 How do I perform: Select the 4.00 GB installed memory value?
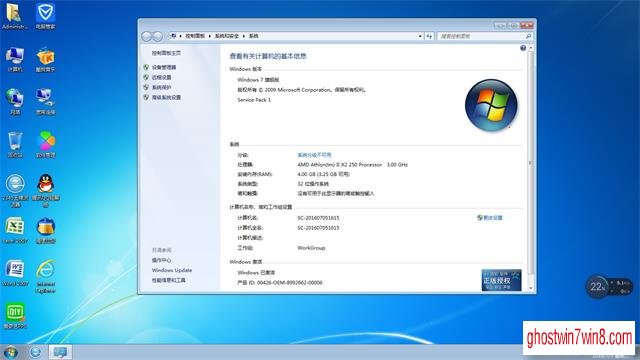[x=324, y=174]
